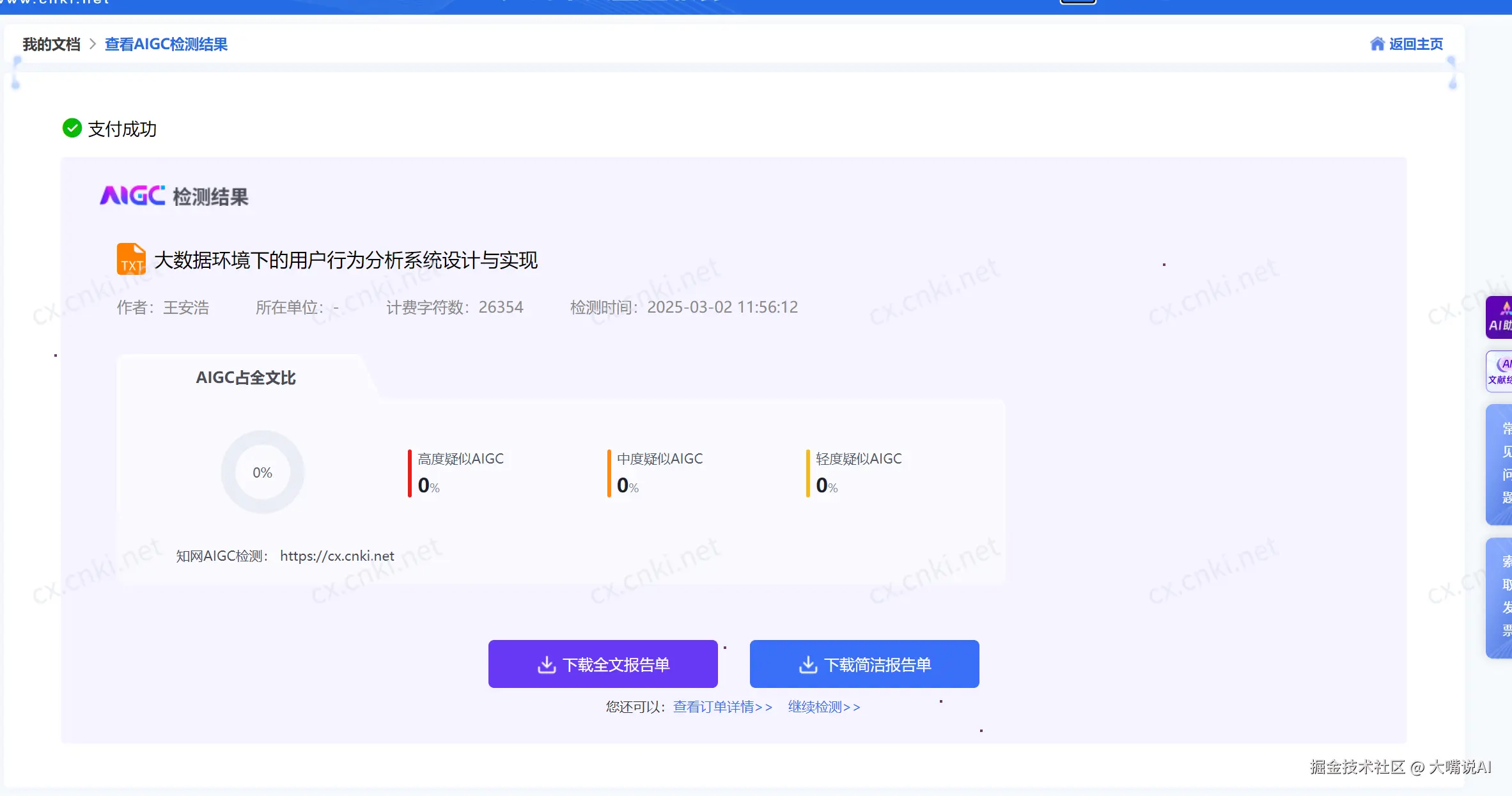Click the orange TXT file icon
The height and width of the screenshot is (796, 1512).
pyautogui.click(x=131, y=259)
